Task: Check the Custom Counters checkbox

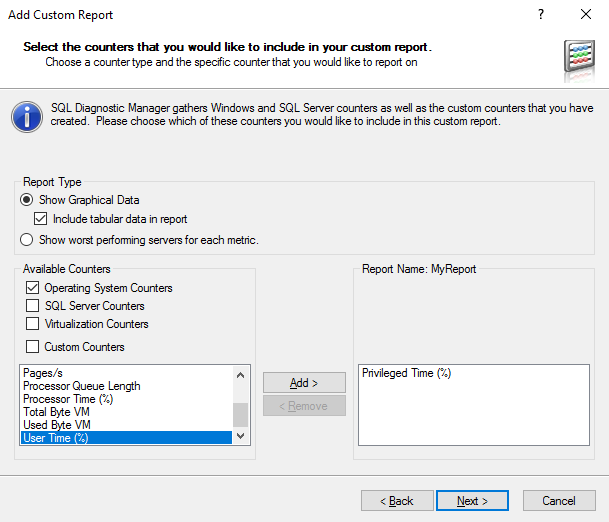Action: 33,347
